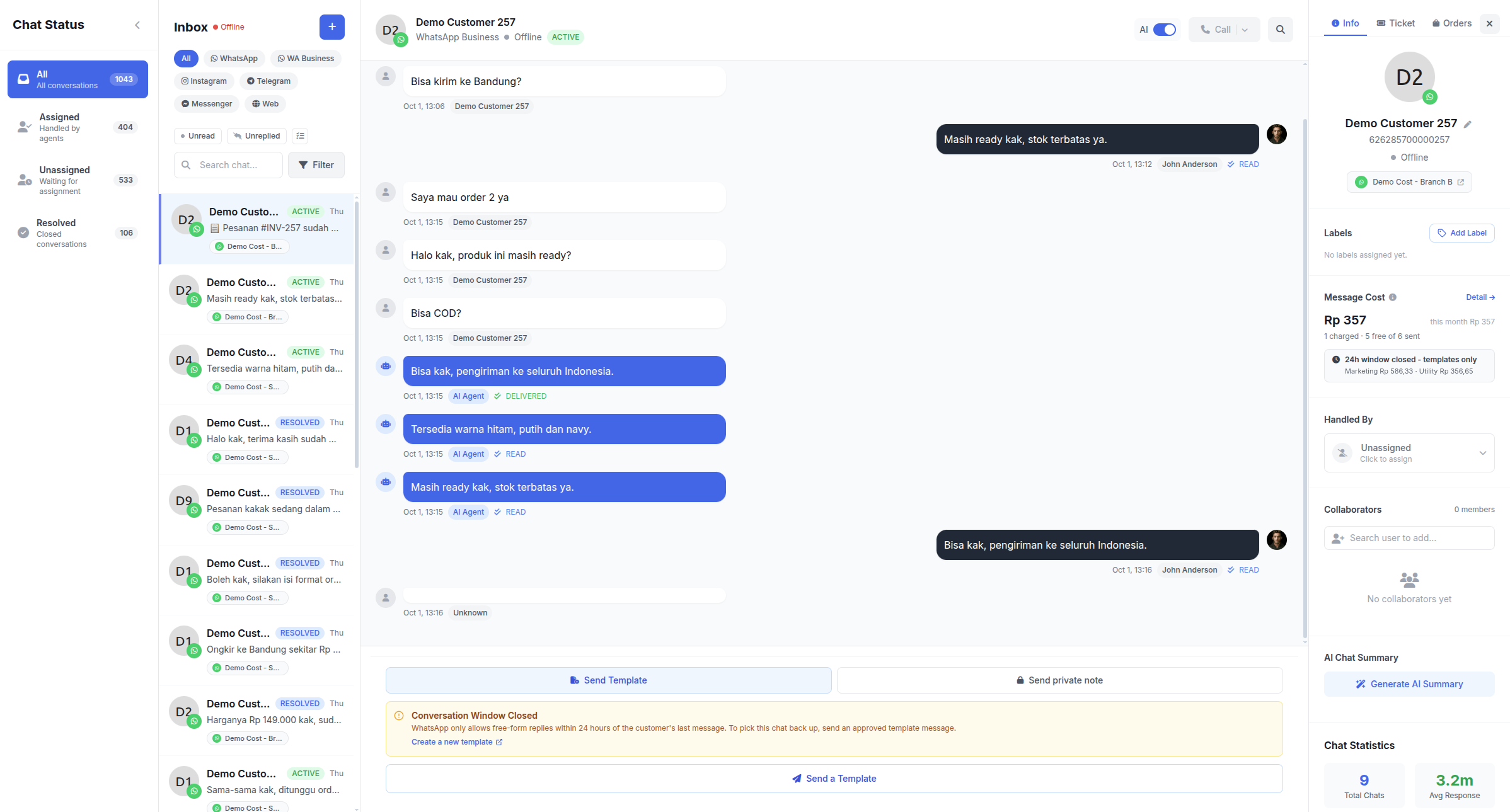Collapse the Chat Status sidebar arrow
Viewport: 1510px width, 812px height.
tap(137, 25)
